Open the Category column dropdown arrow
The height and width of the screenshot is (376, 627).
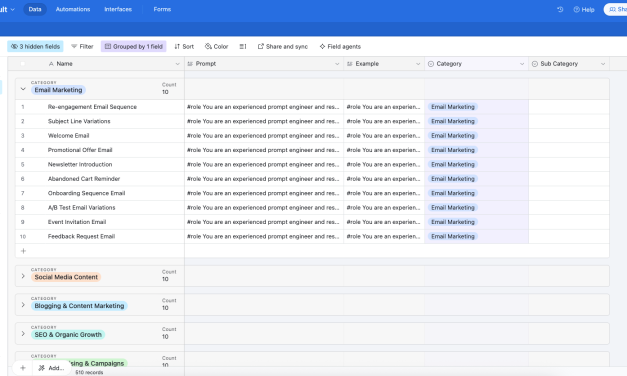(522, 64)
